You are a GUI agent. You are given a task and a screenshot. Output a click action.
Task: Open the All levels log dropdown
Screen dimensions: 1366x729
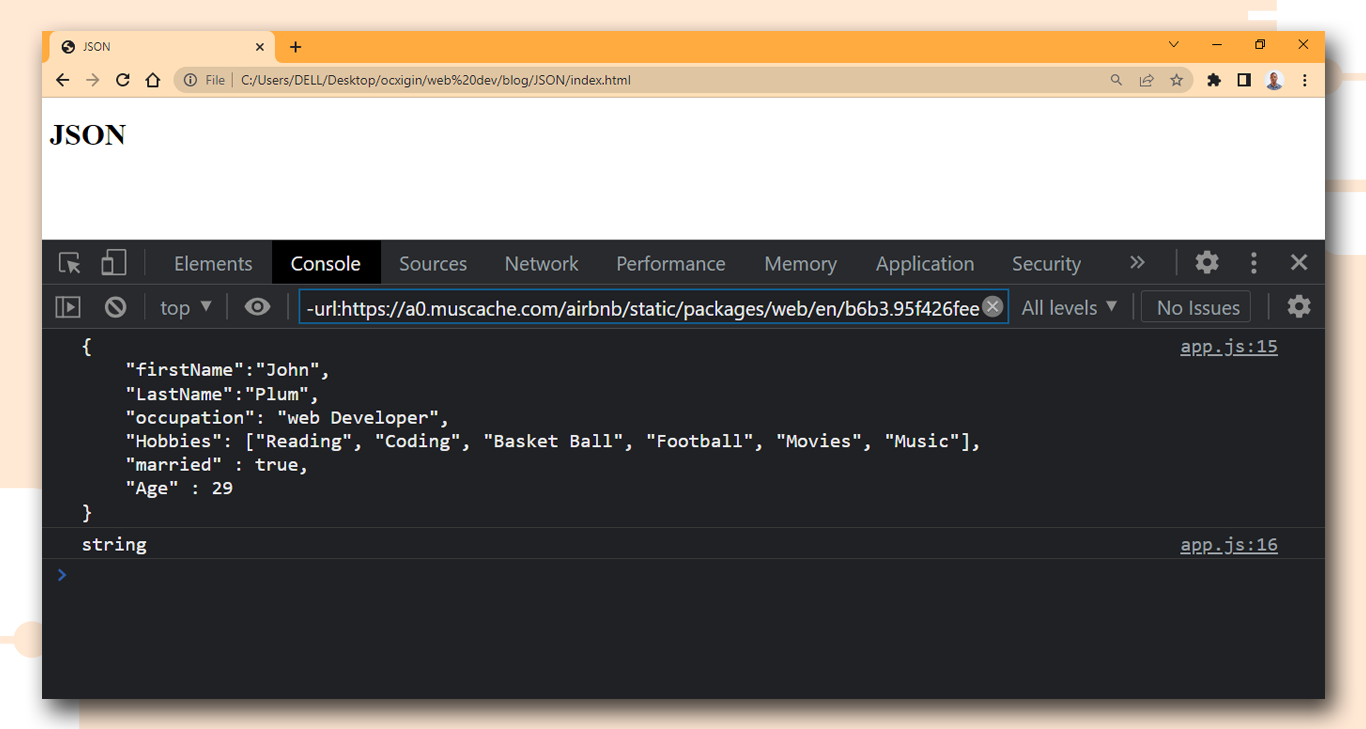point(1069,308)
